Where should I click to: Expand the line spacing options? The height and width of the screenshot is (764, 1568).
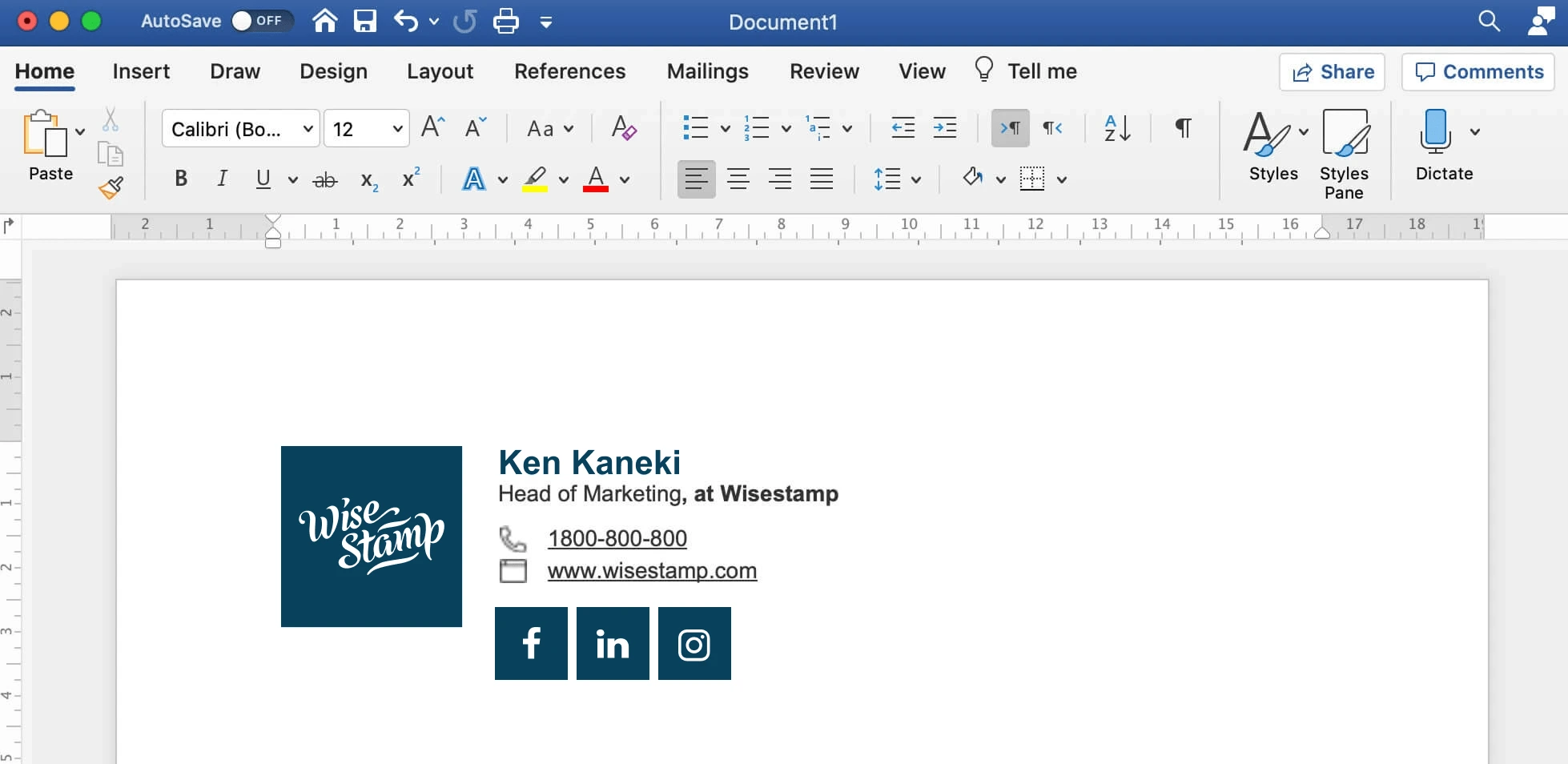point(915,179)
